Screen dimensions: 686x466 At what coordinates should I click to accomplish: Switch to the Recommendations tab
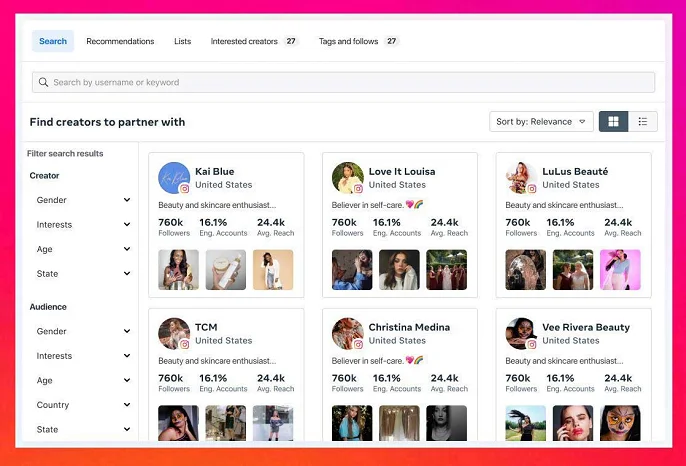120,41
